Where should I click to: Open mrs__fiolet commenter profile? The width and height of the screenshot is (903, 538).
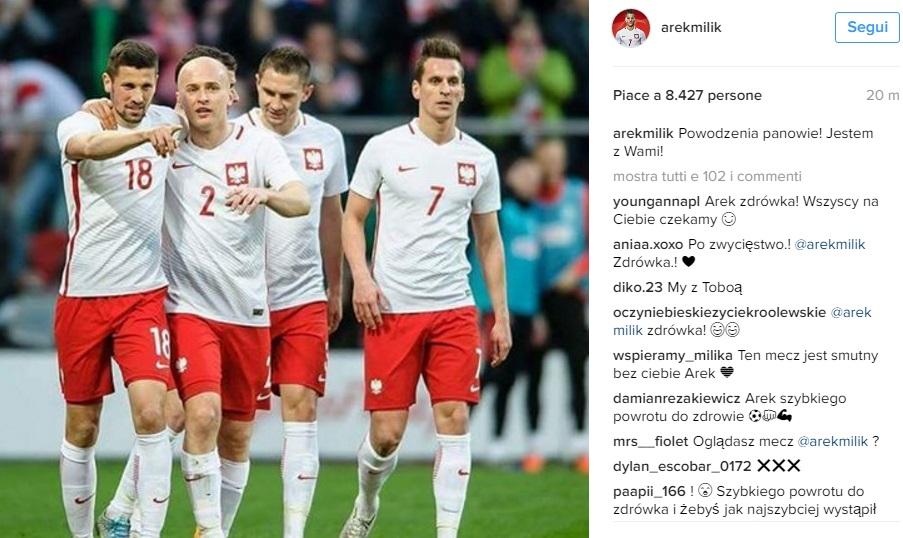point(650,441)
